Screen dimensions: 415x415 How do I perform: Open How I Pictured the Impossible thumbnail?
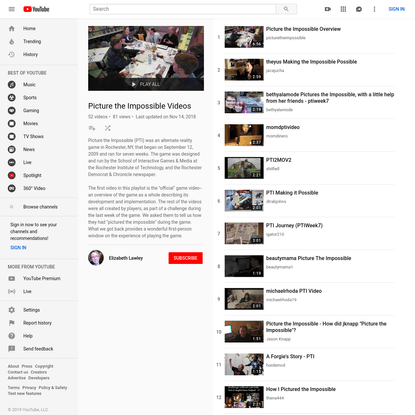point(244,397)
